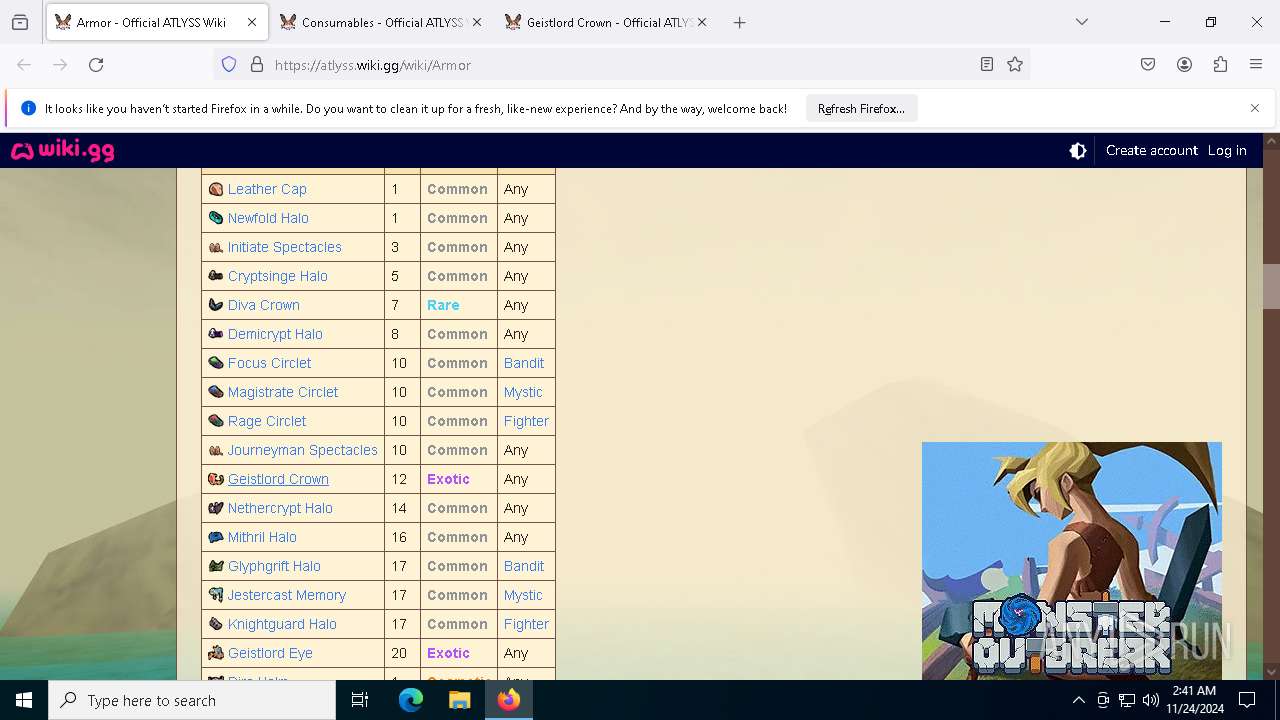
Task: Open a new browser tab
Action: pyautogui.click(x=740, y=22)
